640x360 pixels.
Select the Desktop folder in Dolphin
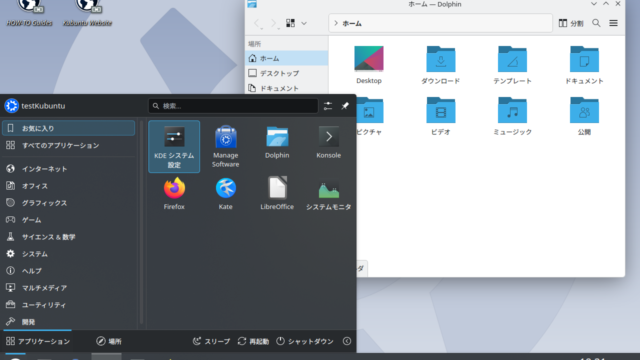point(369,64)
